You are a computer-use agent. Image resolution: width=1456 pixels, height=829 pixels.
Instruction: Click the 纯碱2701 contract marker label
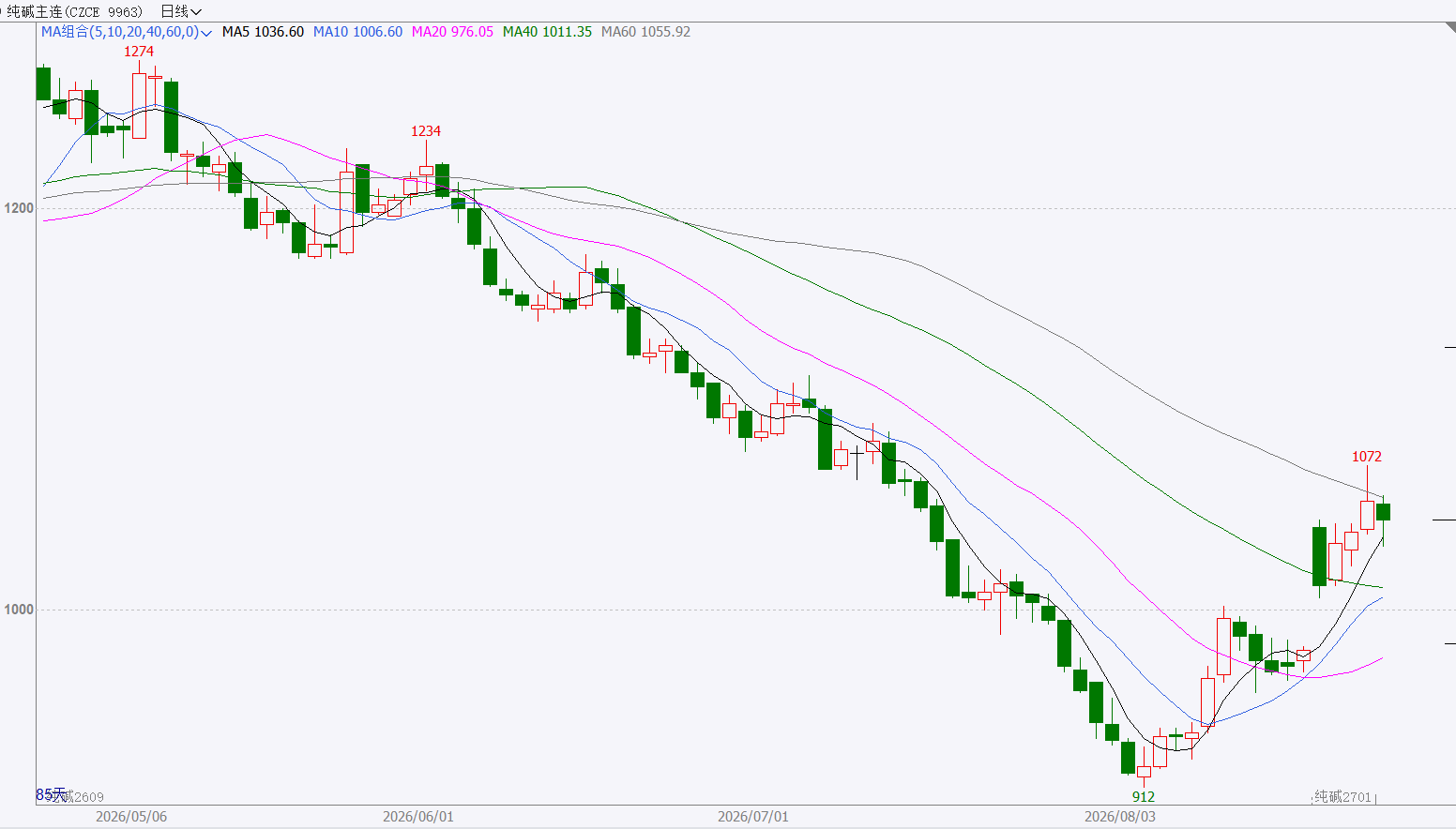[1342, 797]
